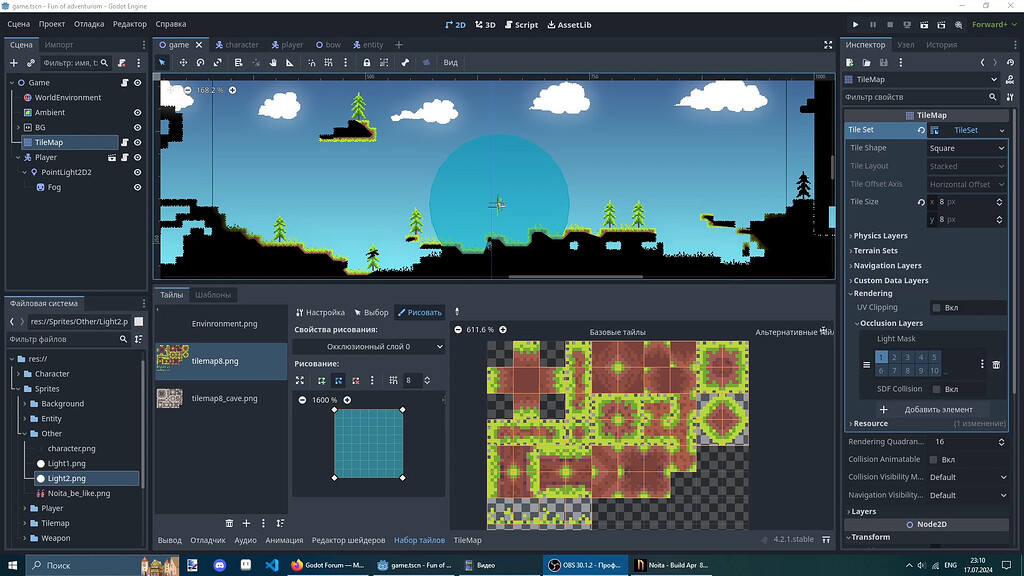1024x576 pixels.
Task: Select the Move tool in the canvas toolbar
Action: click(x=183, y=62)
